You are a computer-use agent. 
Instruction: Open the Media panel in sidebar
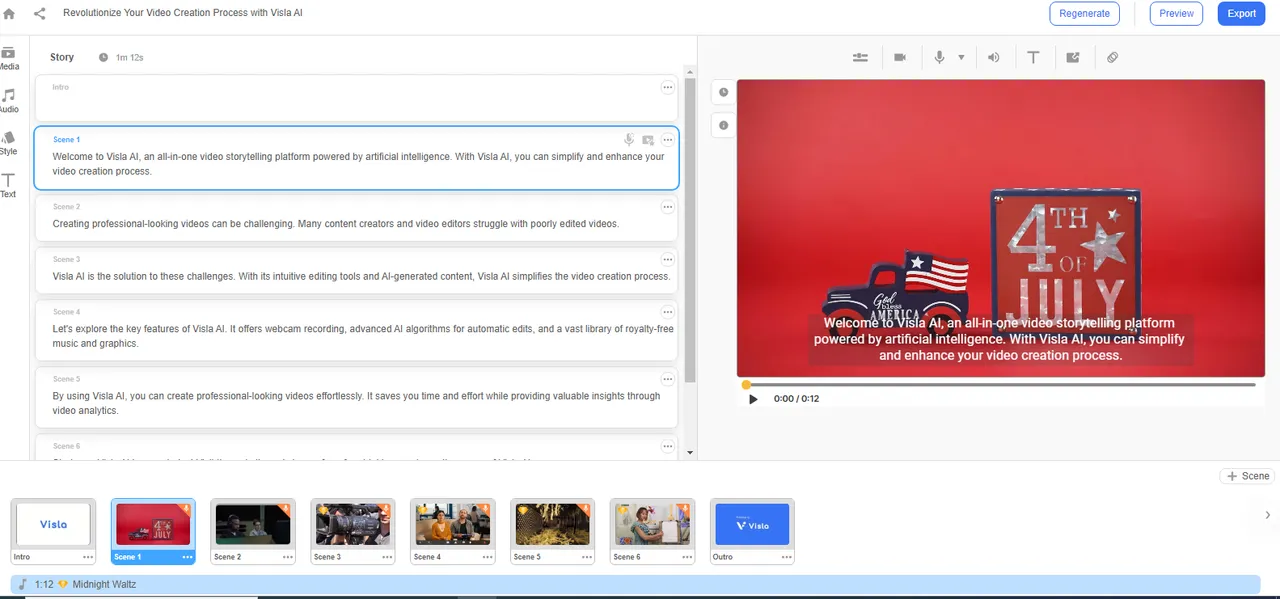click(x=8, y=58)
